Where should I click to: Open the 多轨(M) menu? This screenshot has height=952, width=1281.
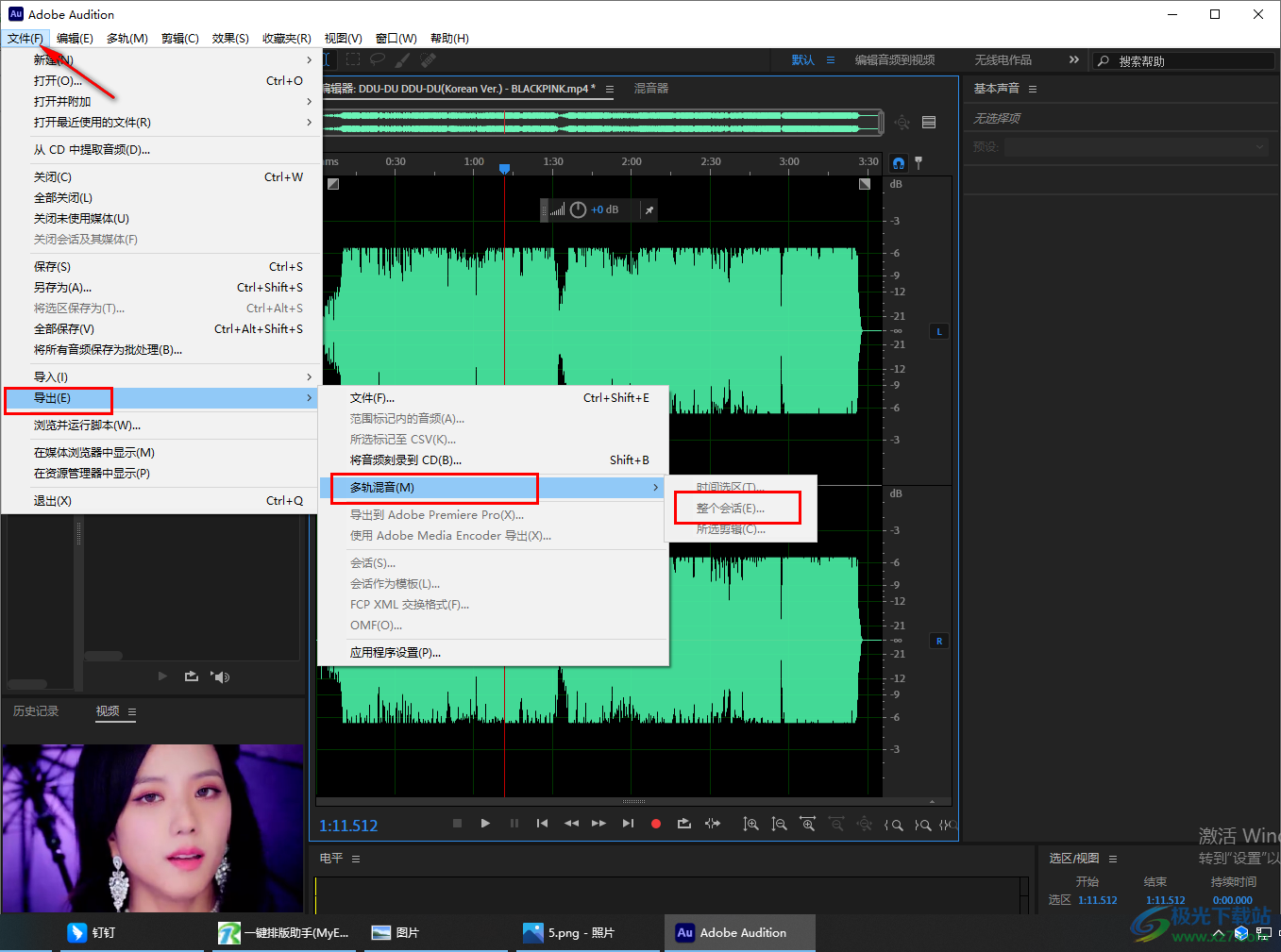pyautogui.click(x=127, y=39)
